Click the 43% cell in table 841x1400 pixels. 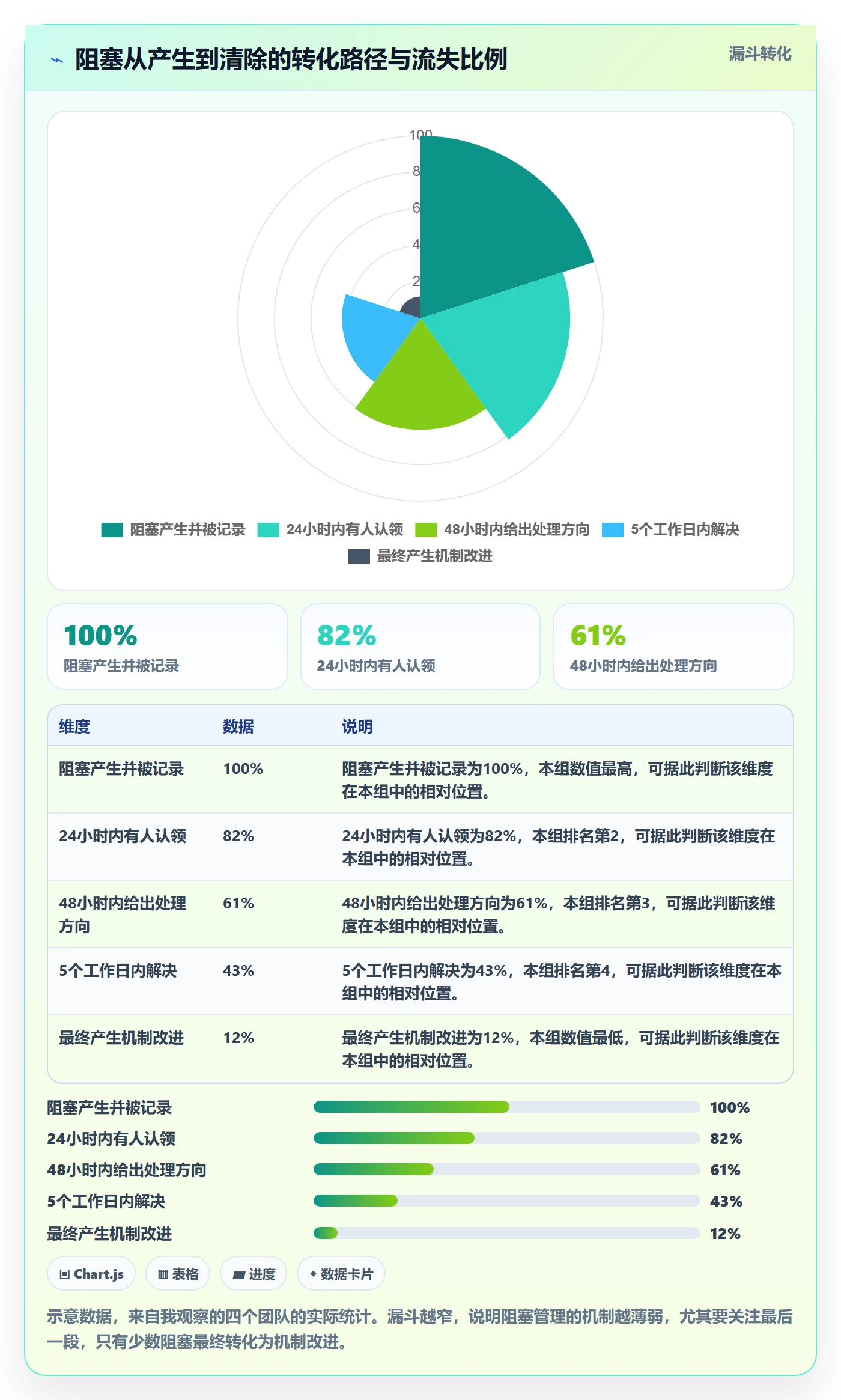click(x=238, y=971)
